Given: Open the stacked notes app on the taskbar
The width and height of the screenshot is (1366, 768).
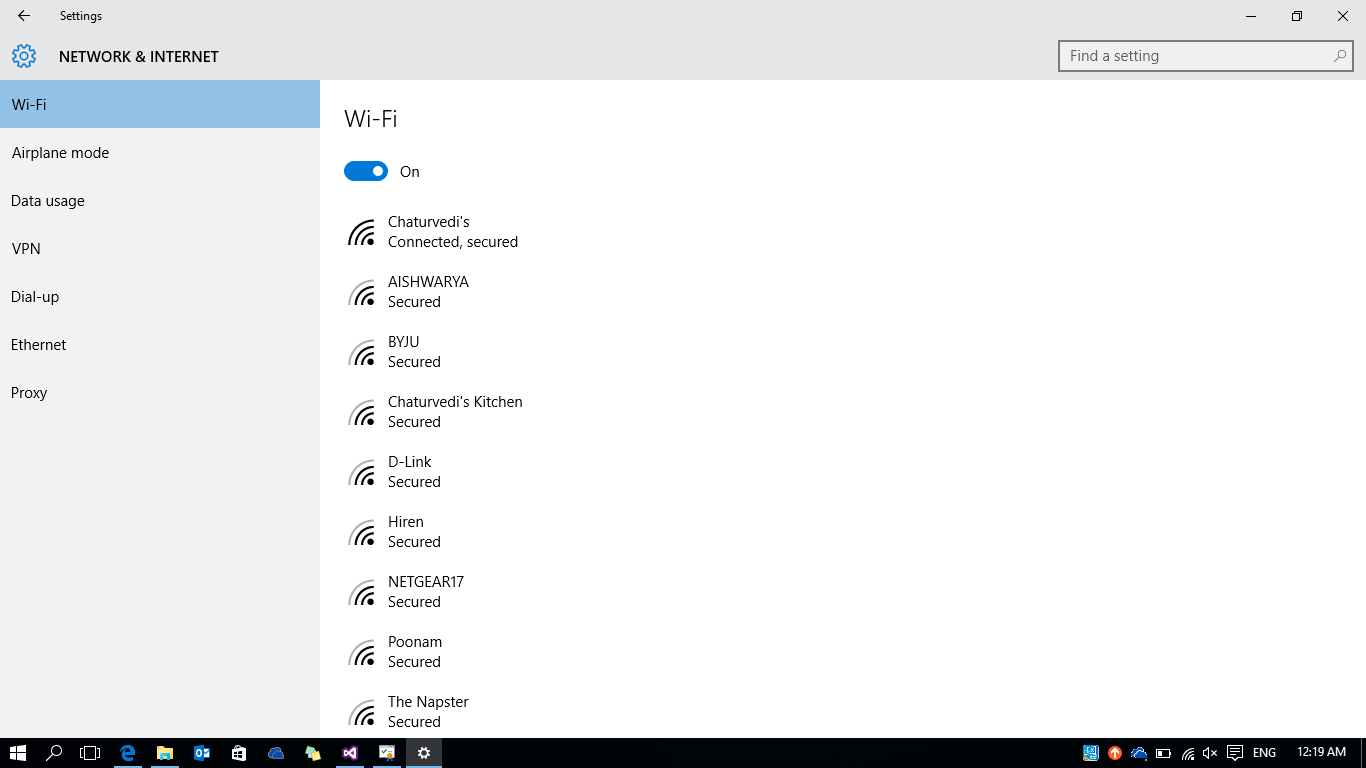Looking at the screenshot, I should coord(313,753).
